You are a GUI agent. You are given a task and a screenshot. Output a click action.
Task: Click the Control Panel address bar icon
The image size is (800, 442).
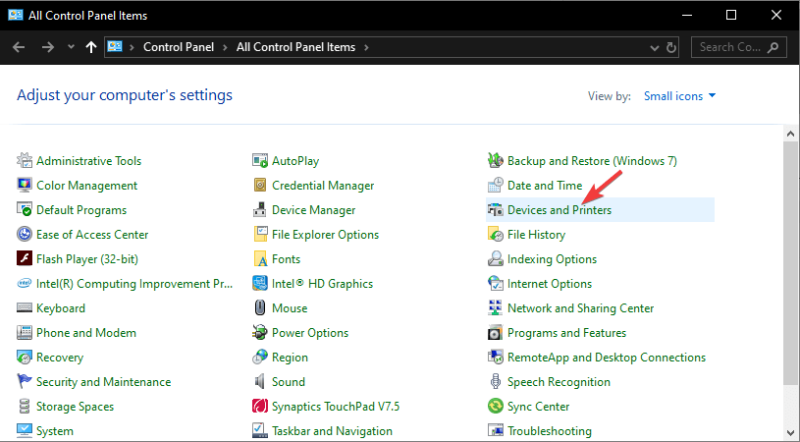click(115, 46)
